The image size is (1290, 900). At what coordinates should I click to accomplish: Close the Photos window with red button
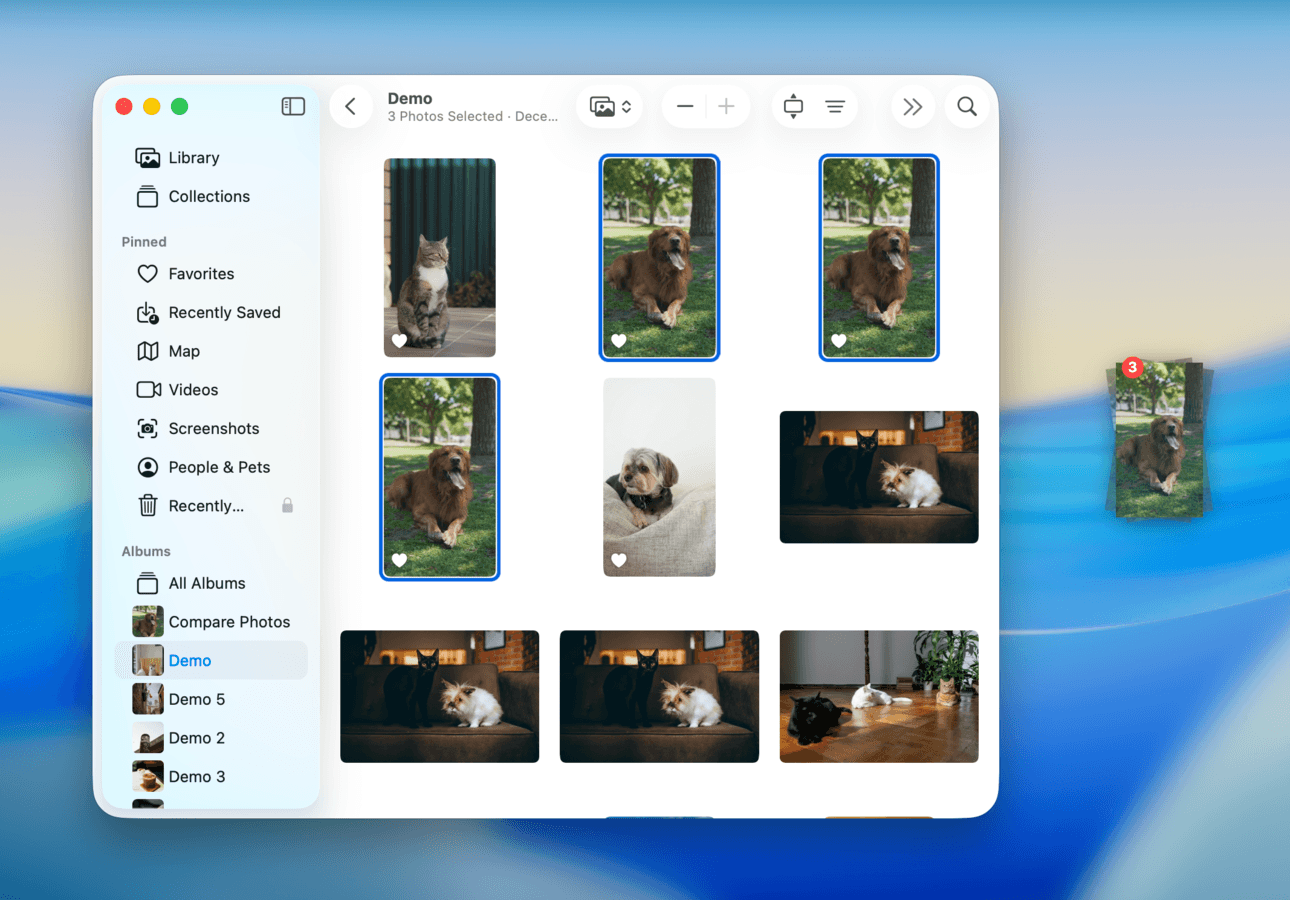(124, 106)
